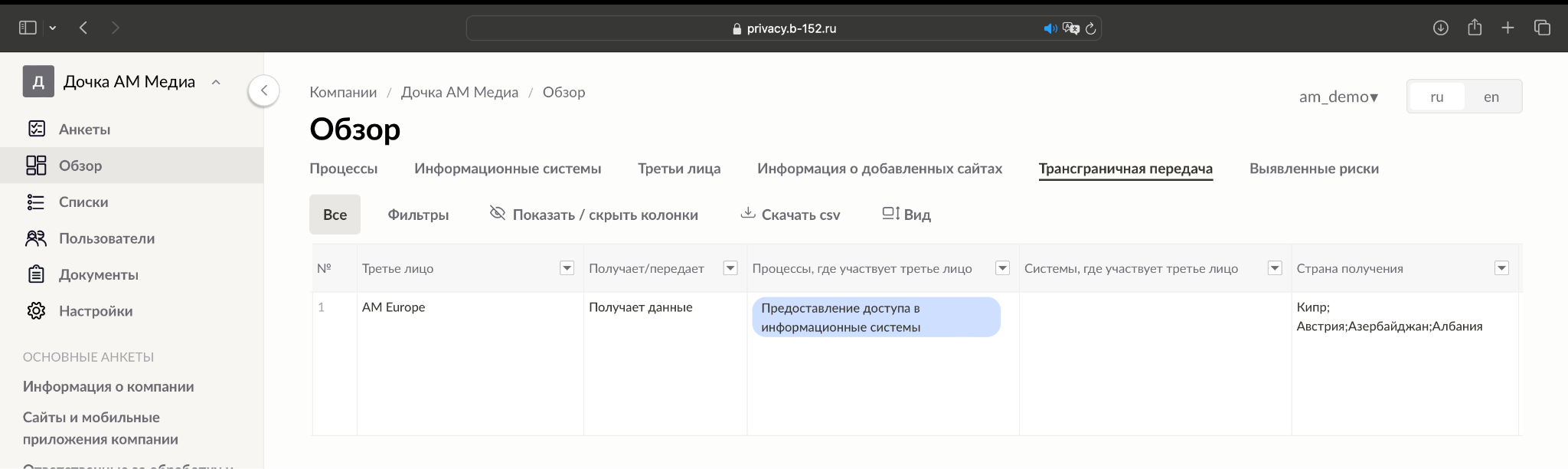Image resolution: width=1568 pixels, height=469 pixels.
Task: Open Настройки gear icon in sidebar
Action: pyautogui.click(x=36, y=311)
